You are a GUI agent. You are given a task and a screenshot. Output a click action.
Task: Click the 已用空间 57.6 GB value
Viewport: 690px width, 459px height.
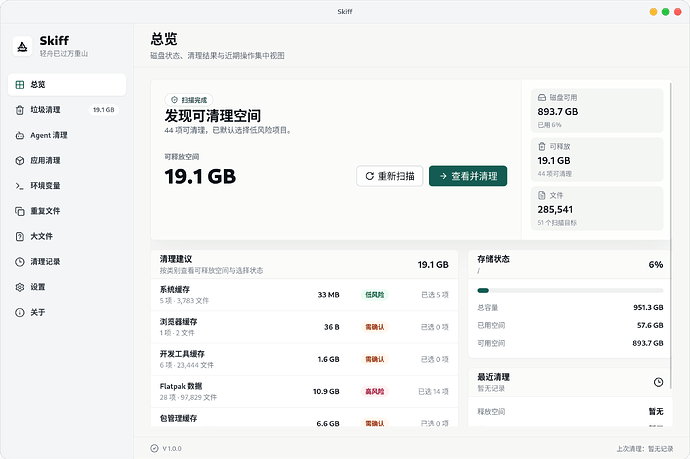click(x=650, y=325)
